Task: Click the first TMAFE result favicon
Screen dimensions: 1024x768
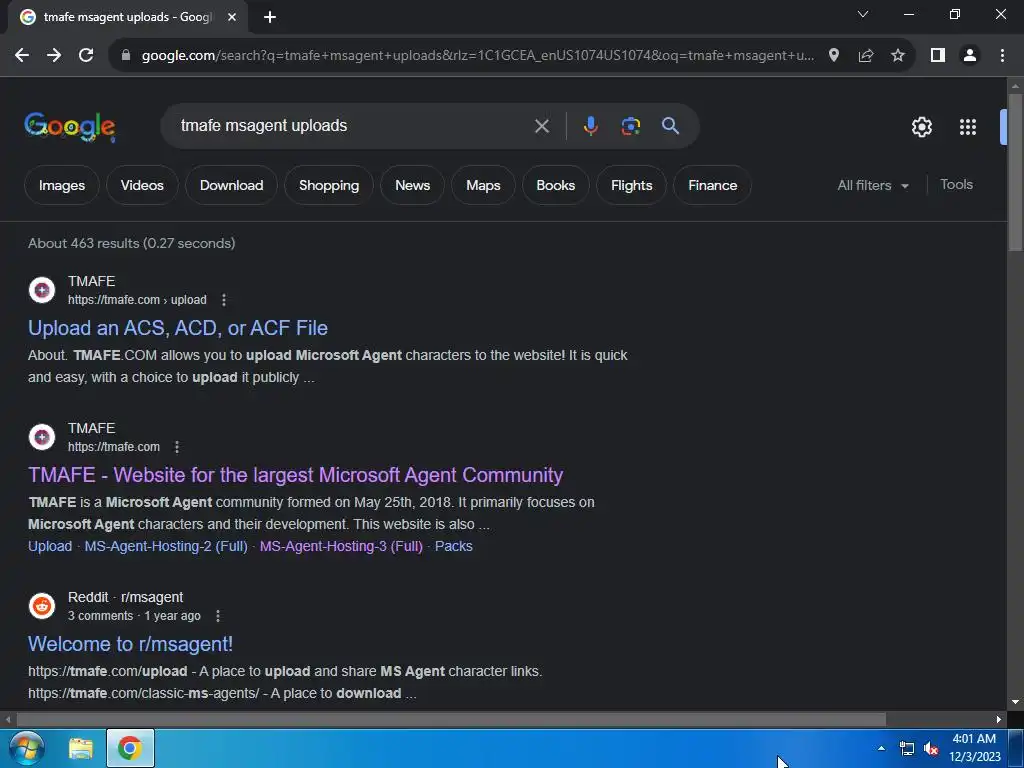Action: point(42,290)
